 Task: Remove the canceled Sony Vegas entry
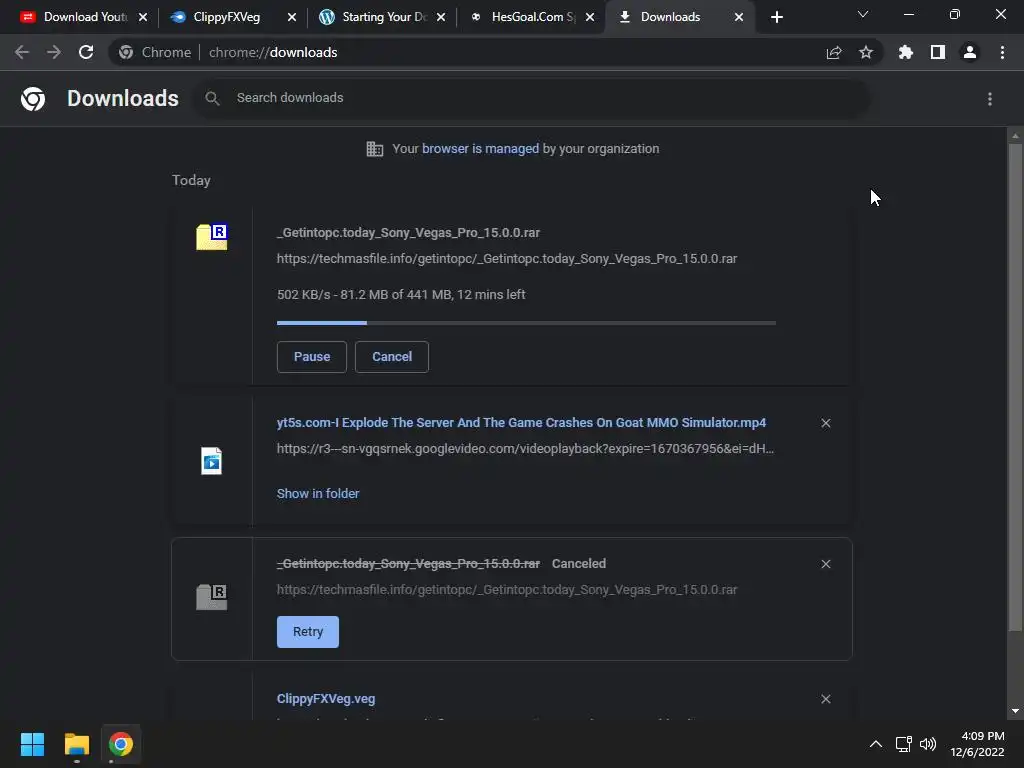(x=825, y=564)
